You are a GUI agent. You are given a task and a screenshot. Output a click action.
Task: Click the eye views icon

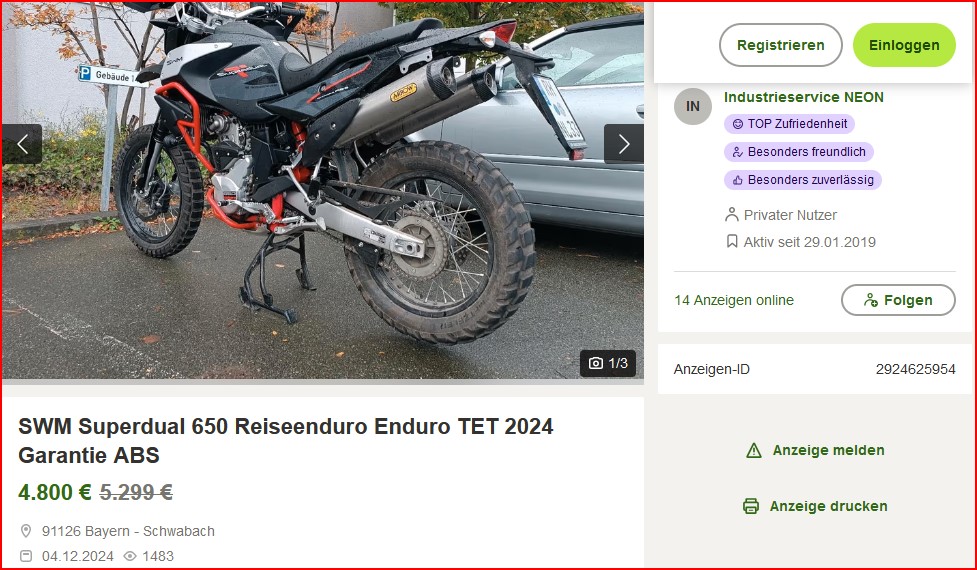point(130,556)
